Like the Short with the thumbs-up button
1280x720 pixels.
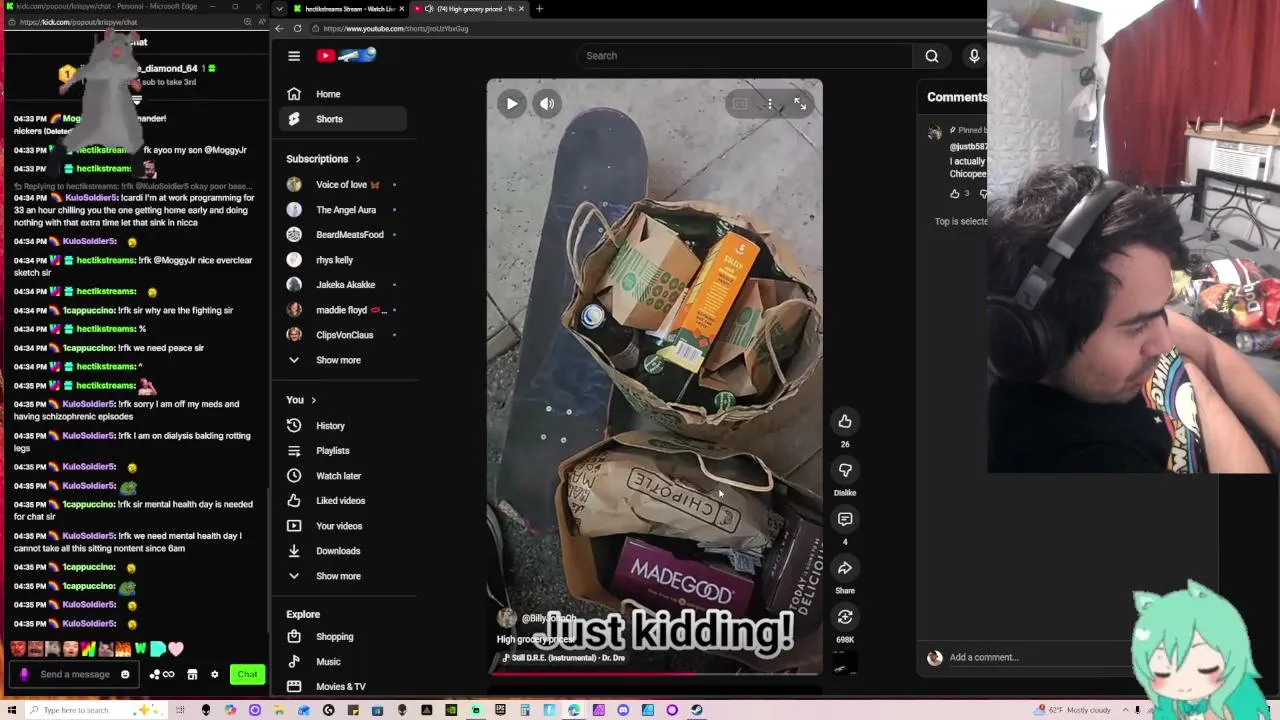coord(845,421)
